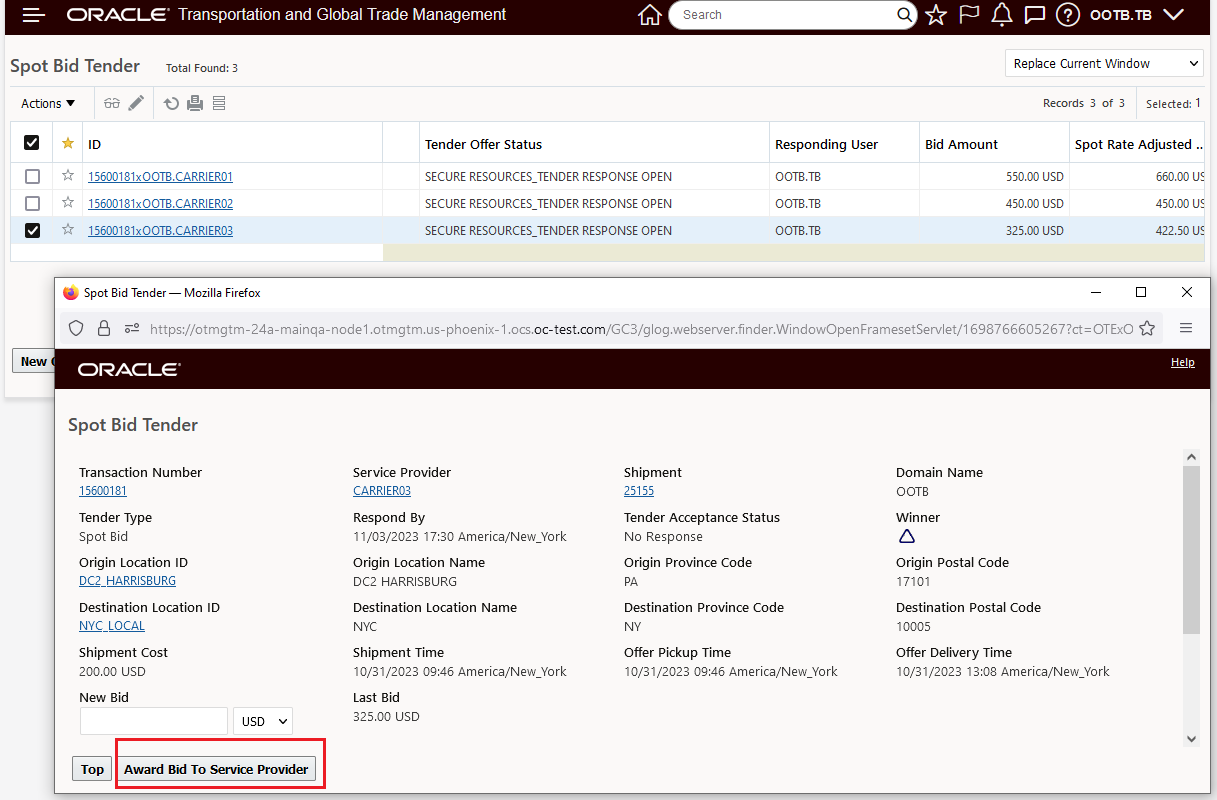
Task: Open Firefox application menu
Action: 1186,328
